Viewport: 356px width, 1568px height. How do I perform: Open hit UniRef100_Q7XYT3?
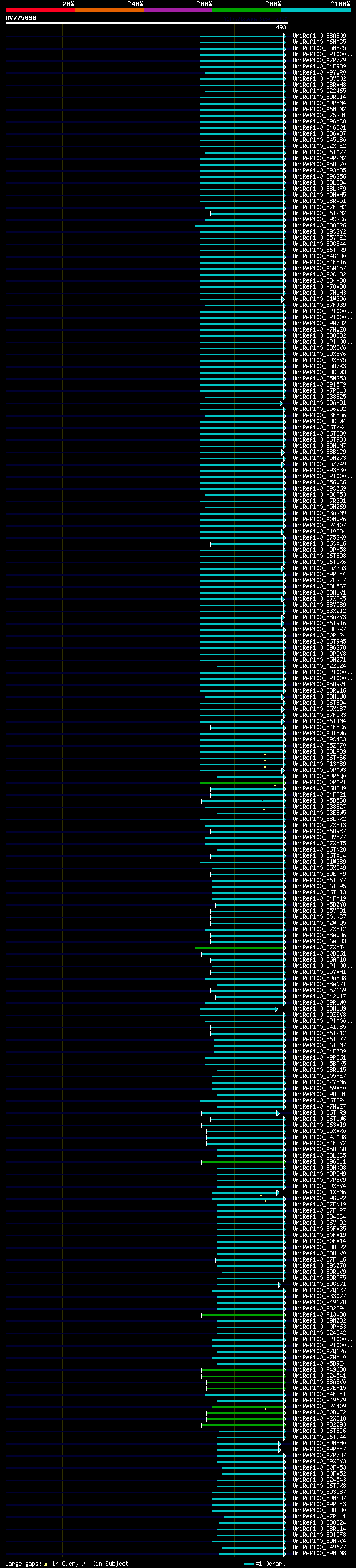pyautogui.click(x=319, y=825)
